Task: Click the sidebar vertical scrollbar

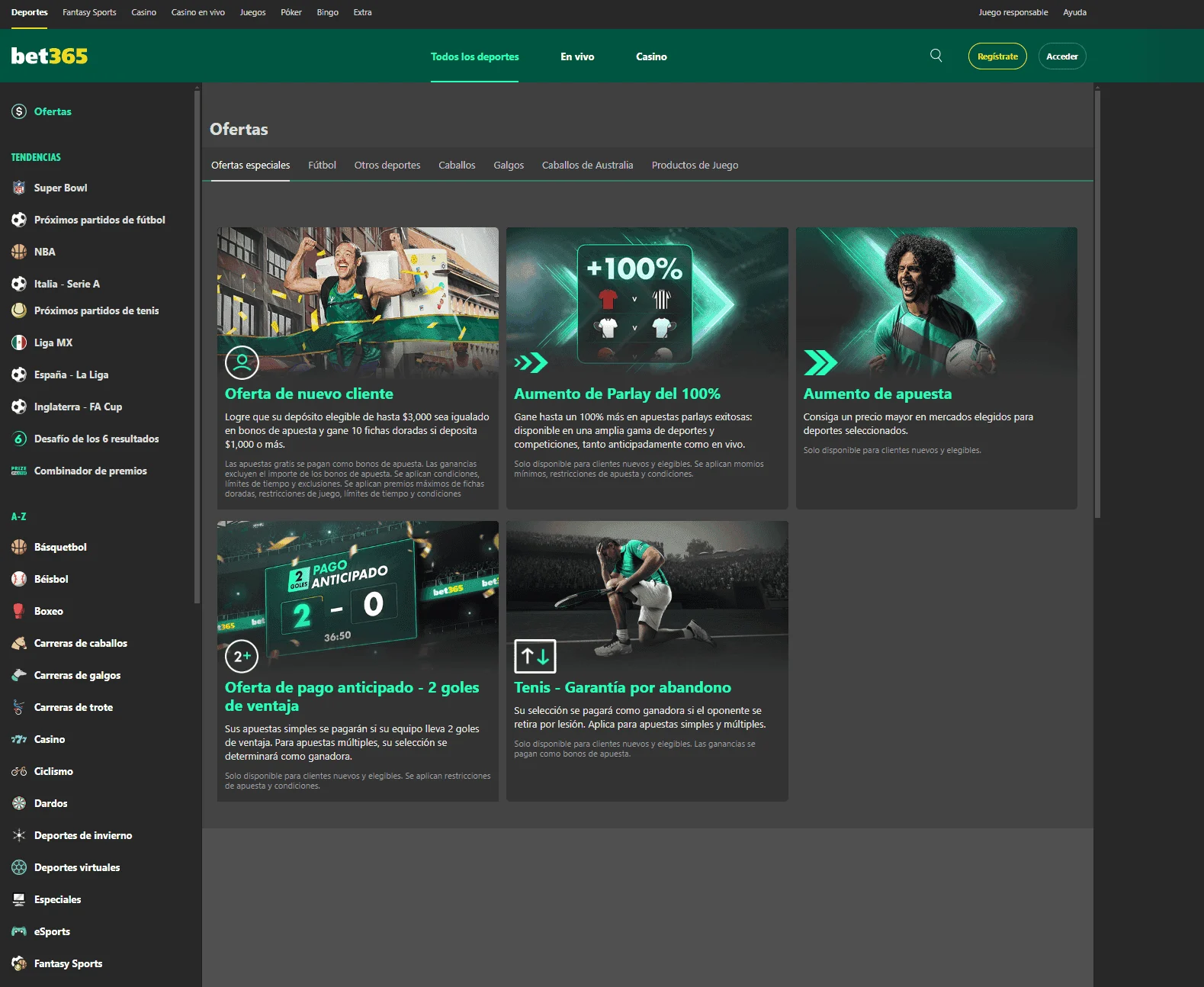Action: coord(197,347)
